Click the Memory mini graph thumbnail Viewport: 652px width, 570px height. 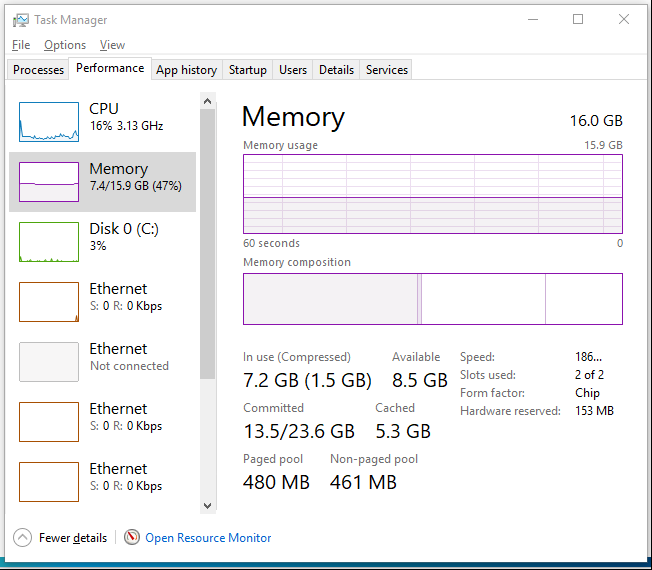point(49,182)
